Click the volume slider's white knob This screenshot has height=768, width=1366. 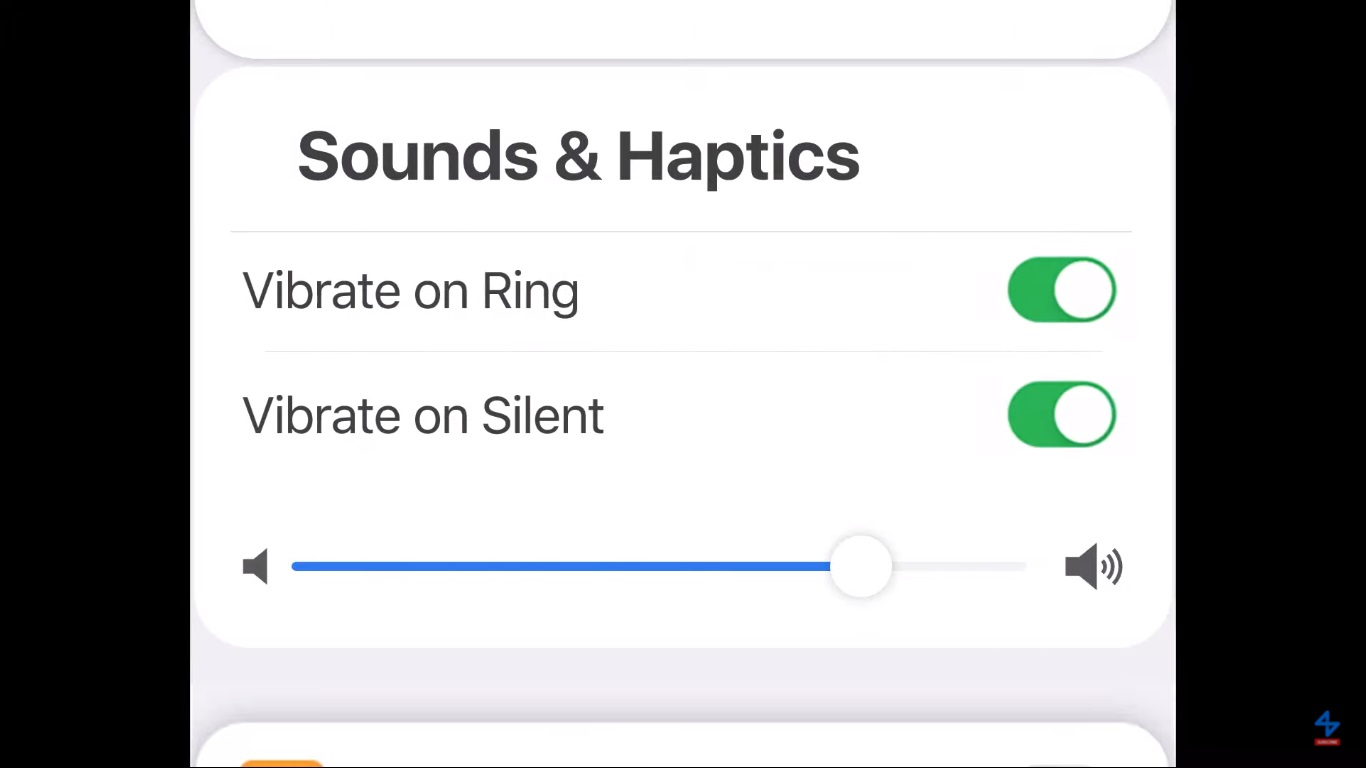(x=860, y=566)
